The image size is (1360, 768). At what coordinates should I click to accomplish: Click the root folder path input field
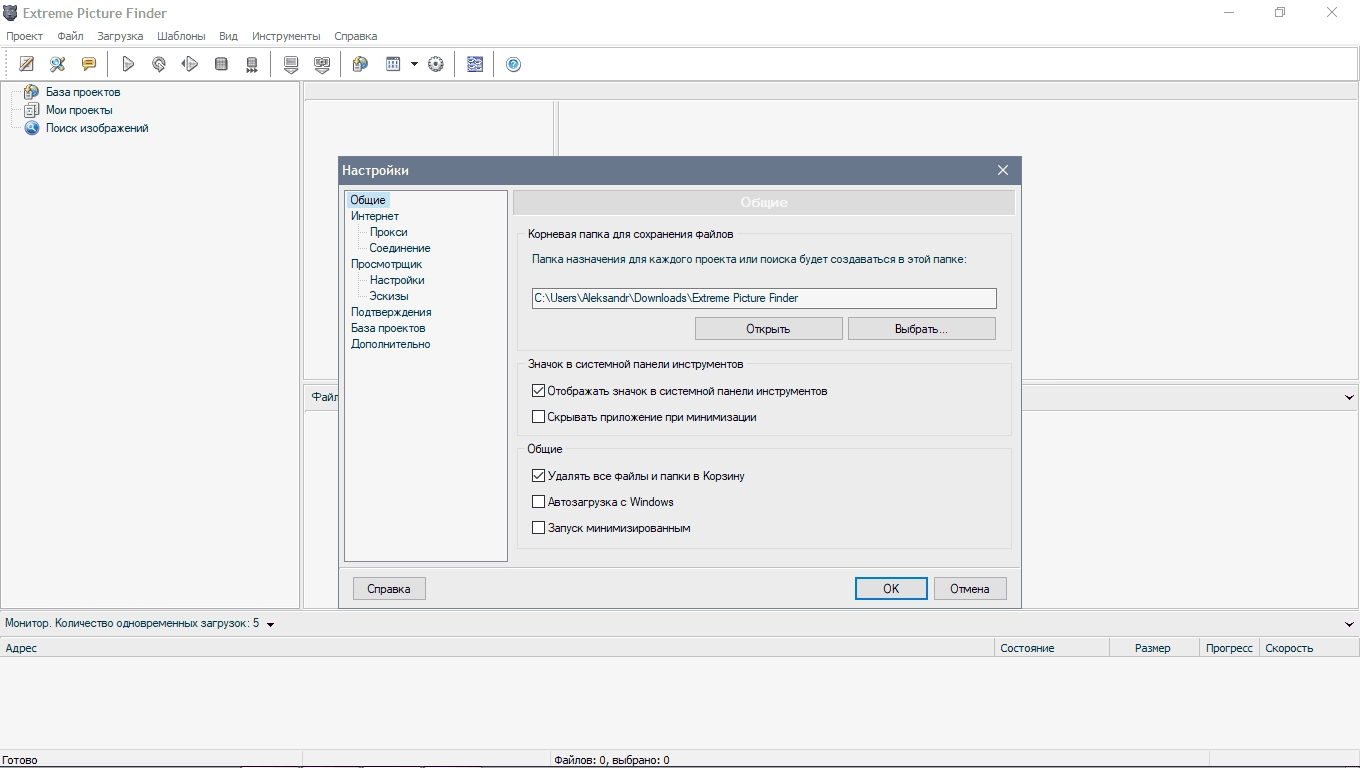click(x=764, y=298)
